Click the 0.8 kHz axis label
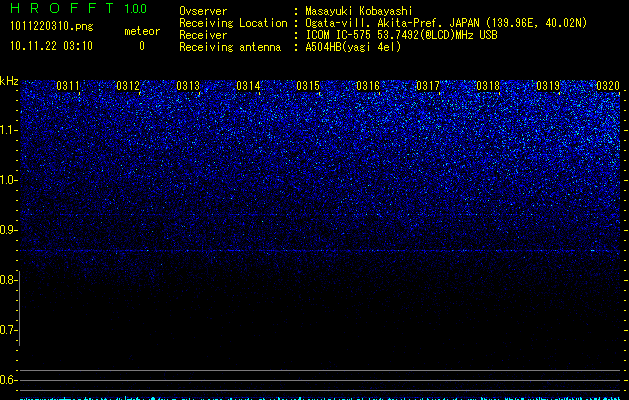Viewport: 629px width, 400px height. click(9, 280)
